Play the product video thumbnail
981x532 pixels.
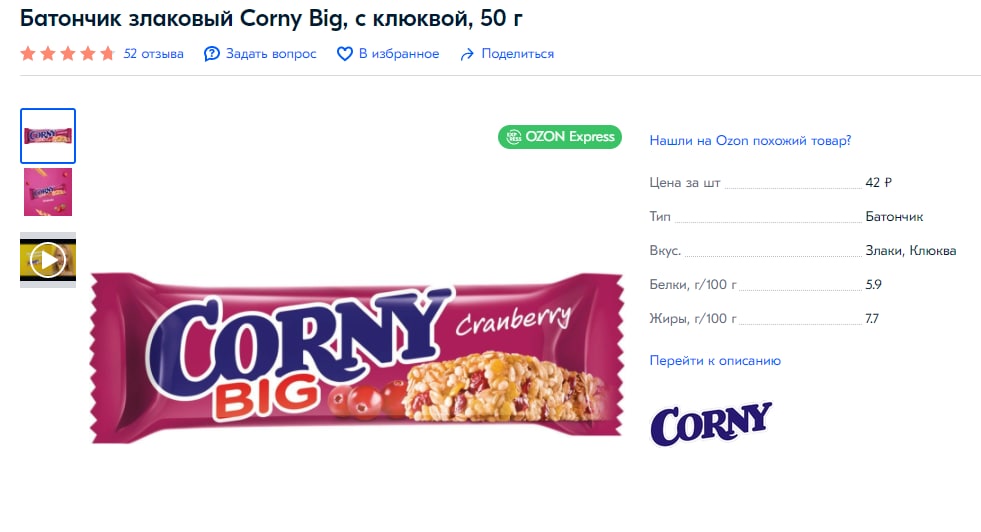pyautogui.click(x=48, y=260)
